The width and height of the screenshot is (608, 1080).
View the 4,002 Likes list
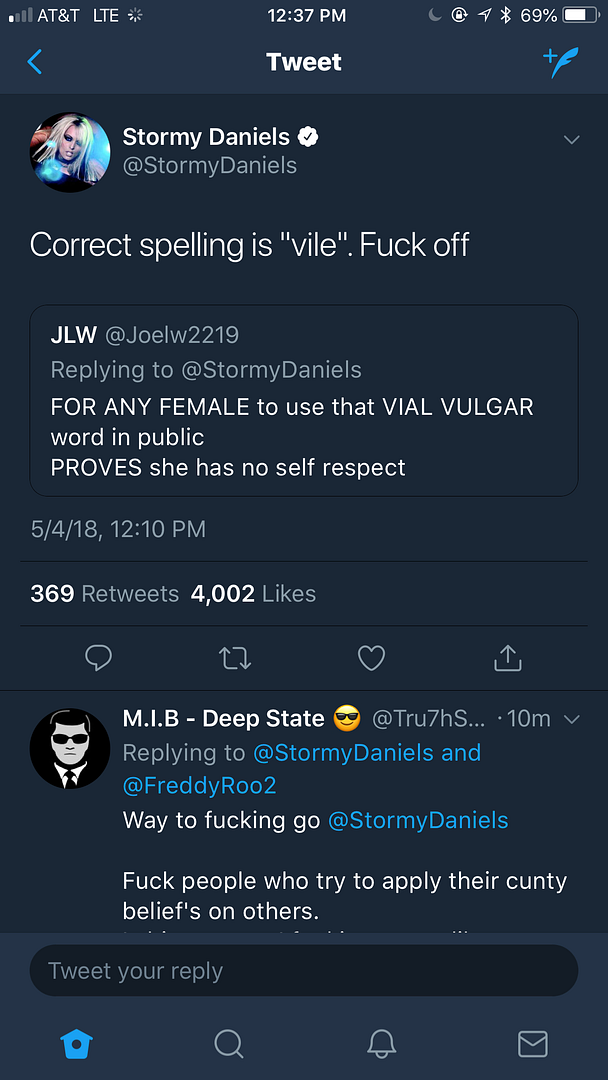(253, 593)
